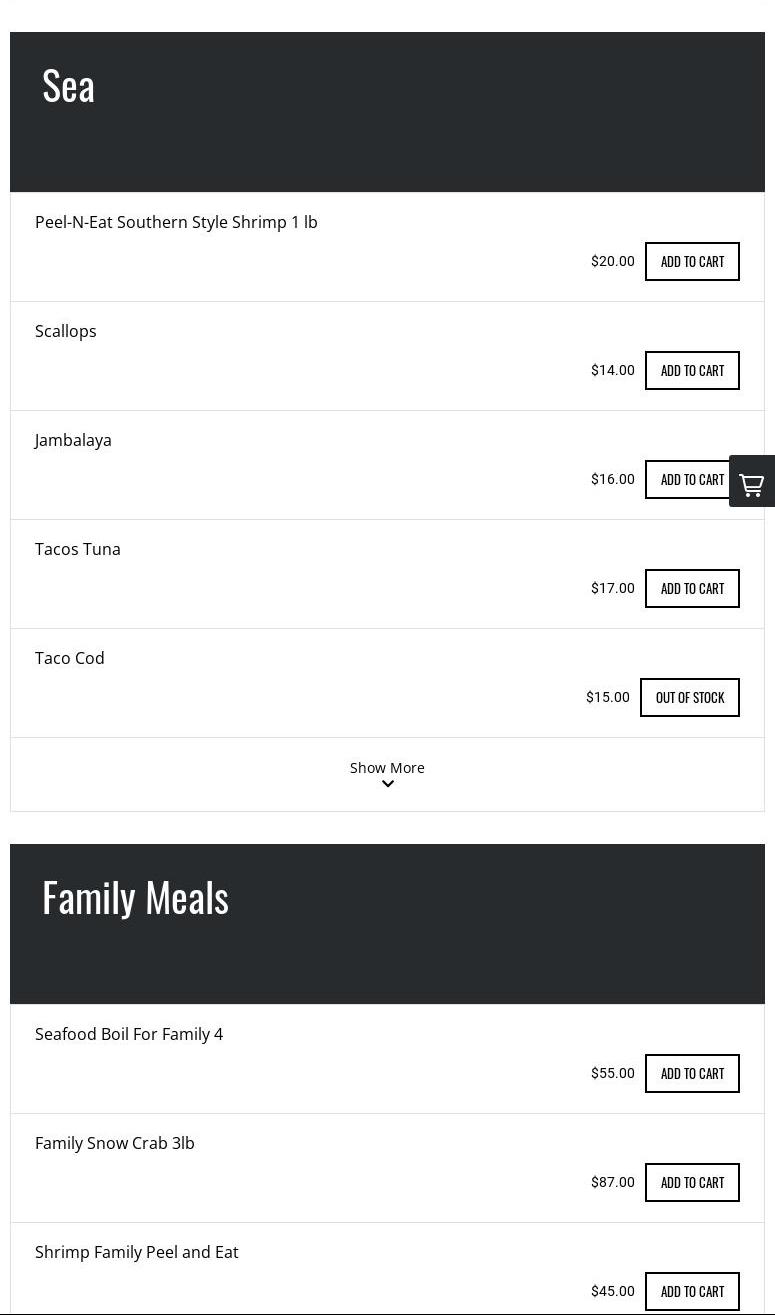The image size is (775, 1315).
Task: Click the Out of Stock button for Taco Cod
Action: point(690,698)
